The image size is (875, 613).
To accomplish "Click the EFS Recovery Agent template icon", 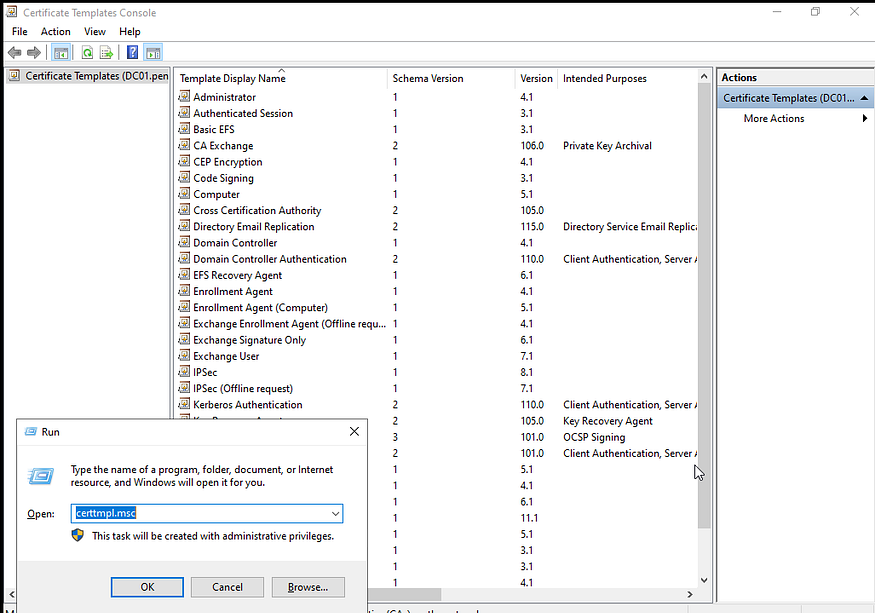I will tap(184, 275).
